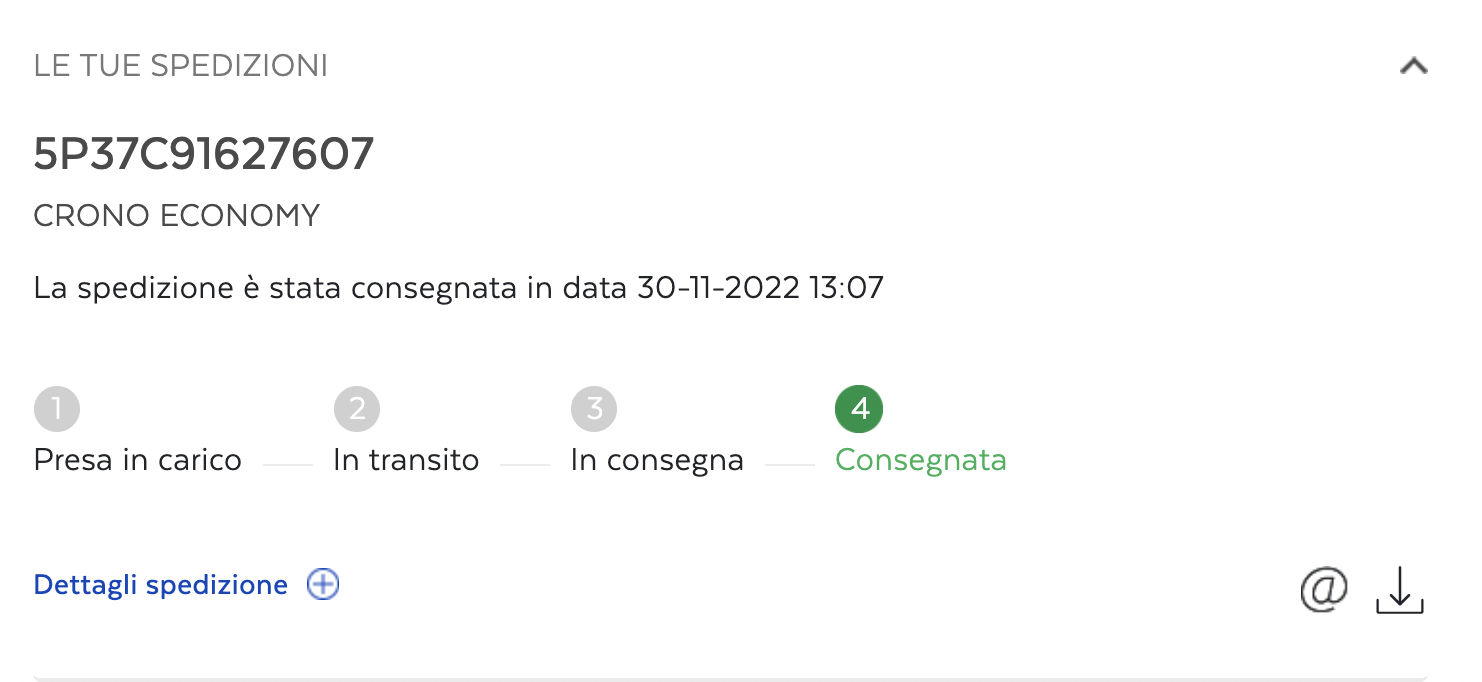Collapse the Le Tue Spedizioni section chevron
The width and height of the screenshot is (1482, 682).
(x=1413, y=67)
